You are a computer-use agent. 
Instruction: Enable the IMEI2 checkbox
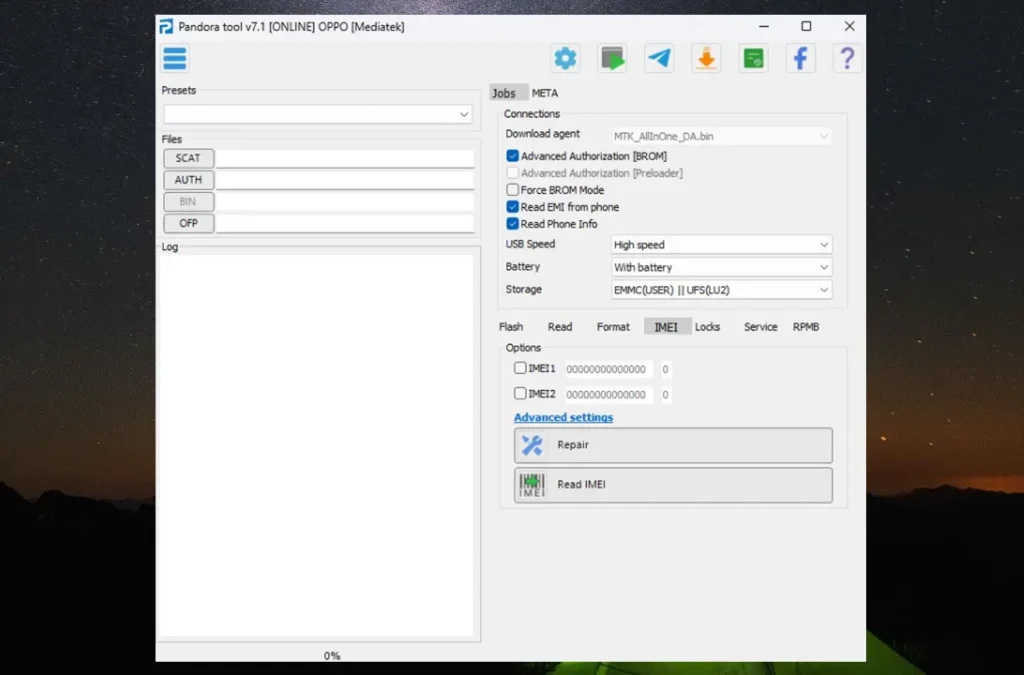click(x=520, y=394)
